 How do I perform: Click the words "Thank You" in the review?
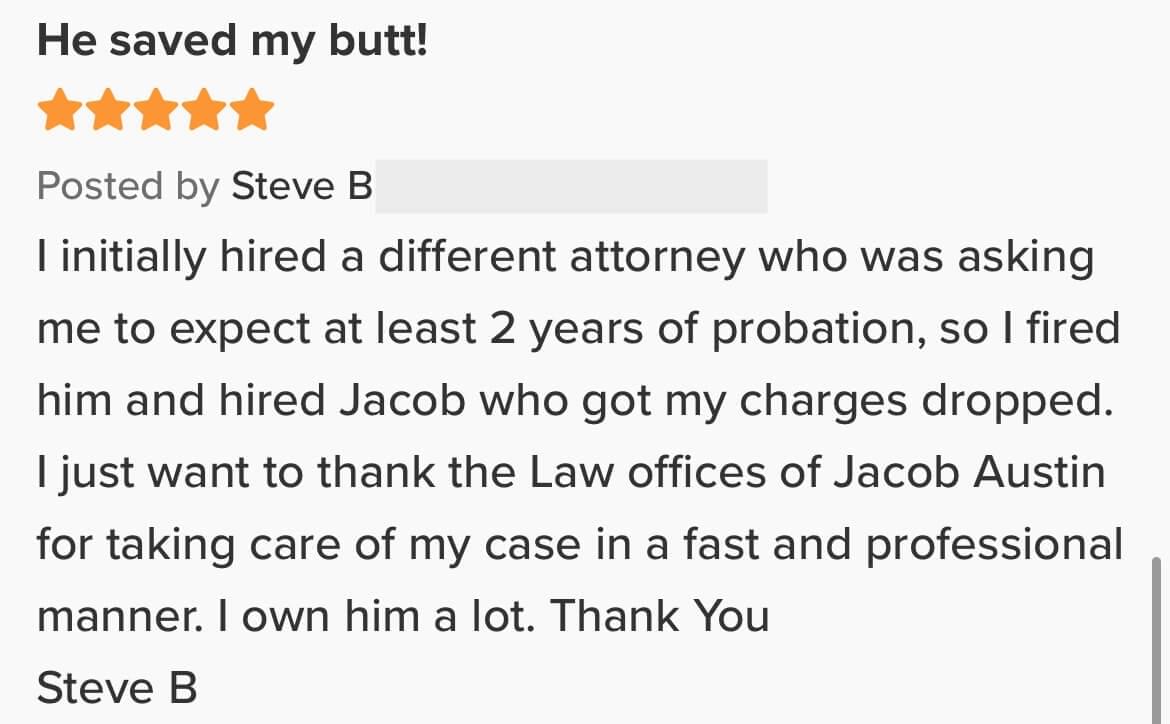point(659,616)
